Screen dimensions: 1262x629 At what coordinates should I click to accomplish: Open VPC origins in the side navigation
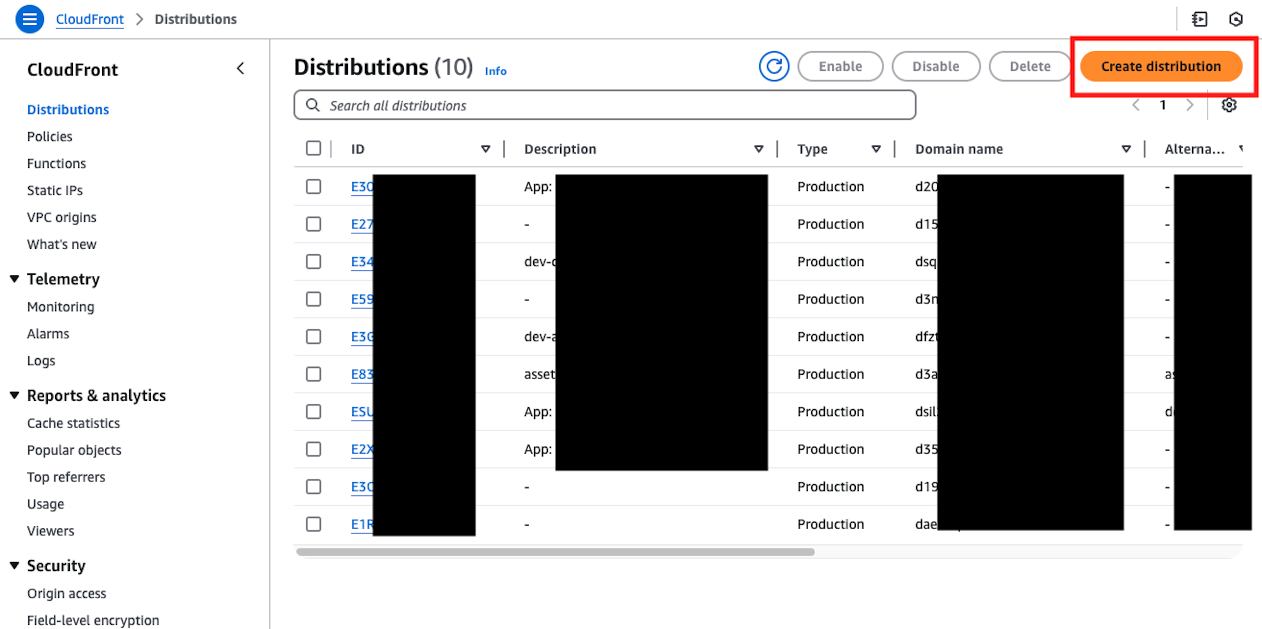62,218
